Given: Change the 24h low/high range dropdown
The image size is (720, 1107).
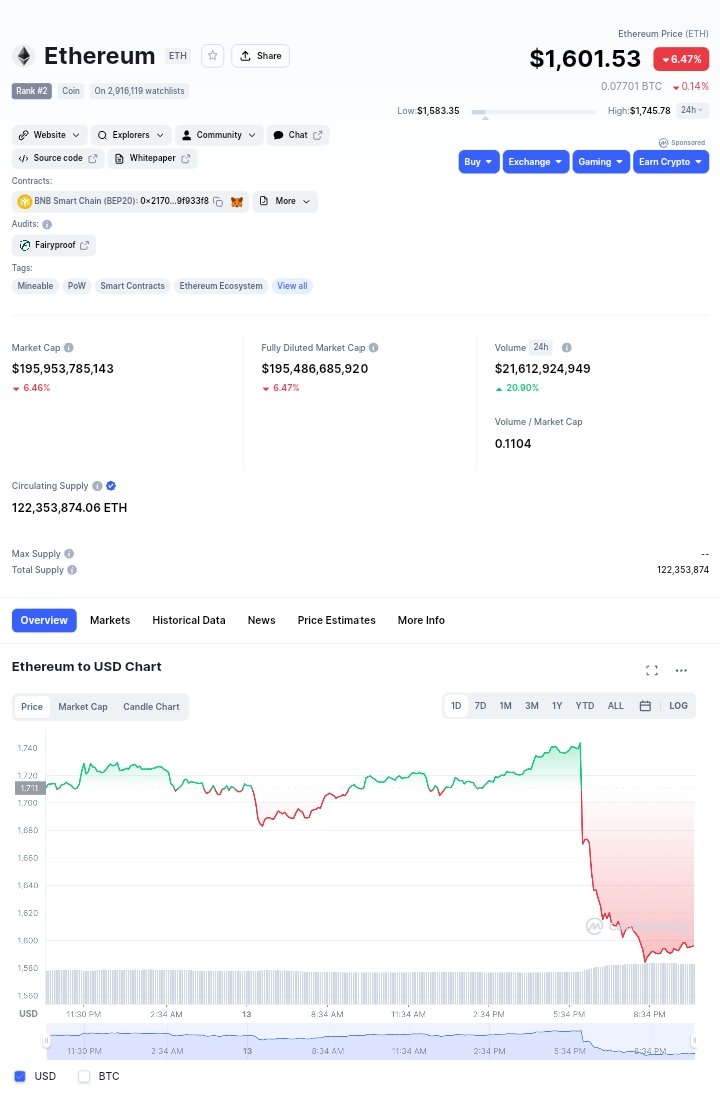Looking at the screenshot, I should point(692,110).
